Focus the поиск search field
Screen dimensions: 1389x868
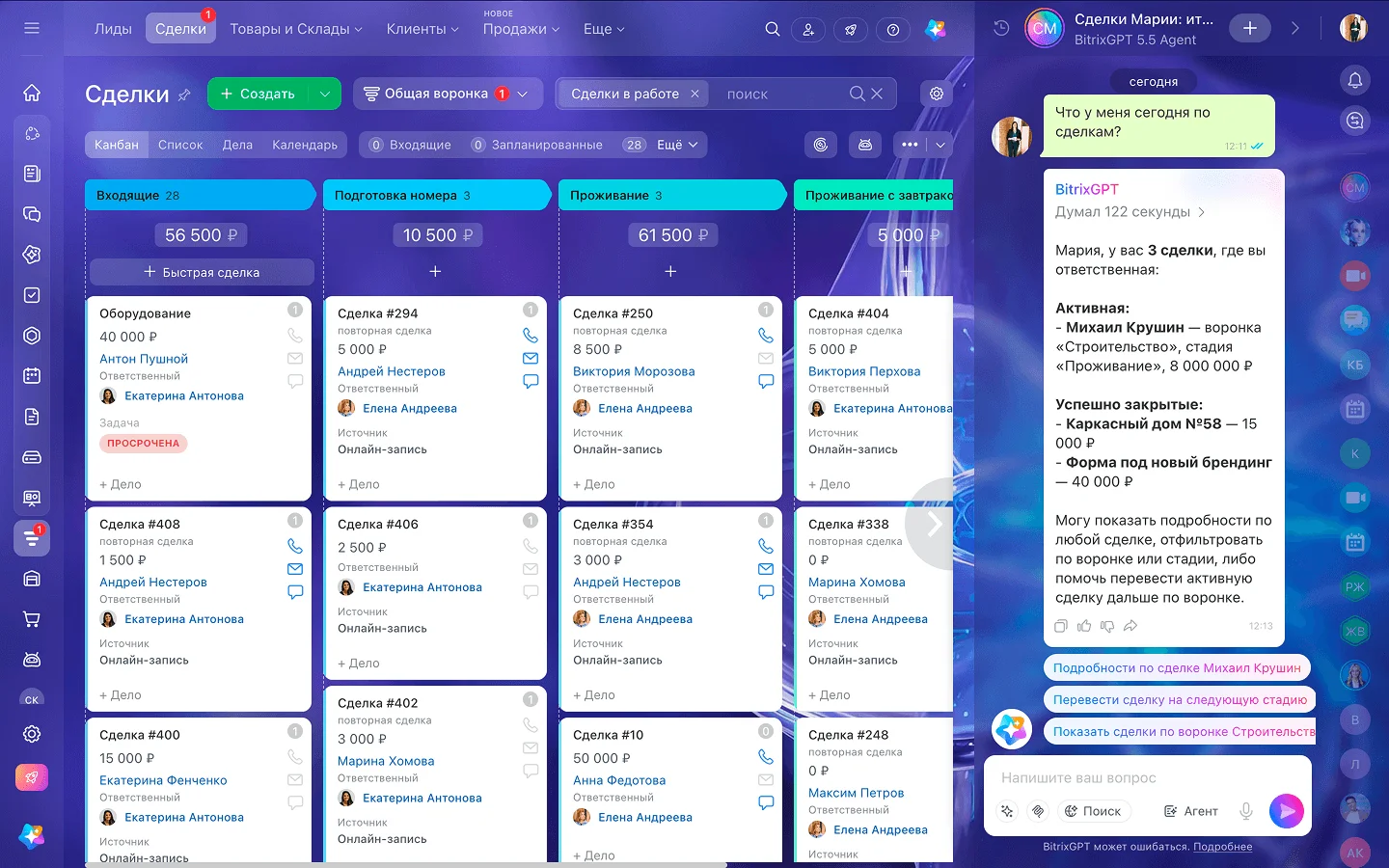tap(783, 94)
